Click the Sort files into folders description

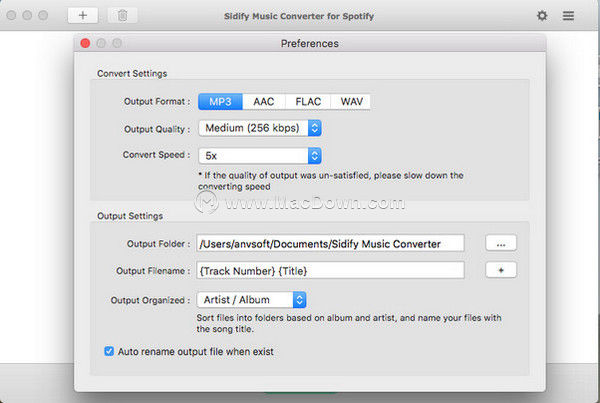pos(349,323)
